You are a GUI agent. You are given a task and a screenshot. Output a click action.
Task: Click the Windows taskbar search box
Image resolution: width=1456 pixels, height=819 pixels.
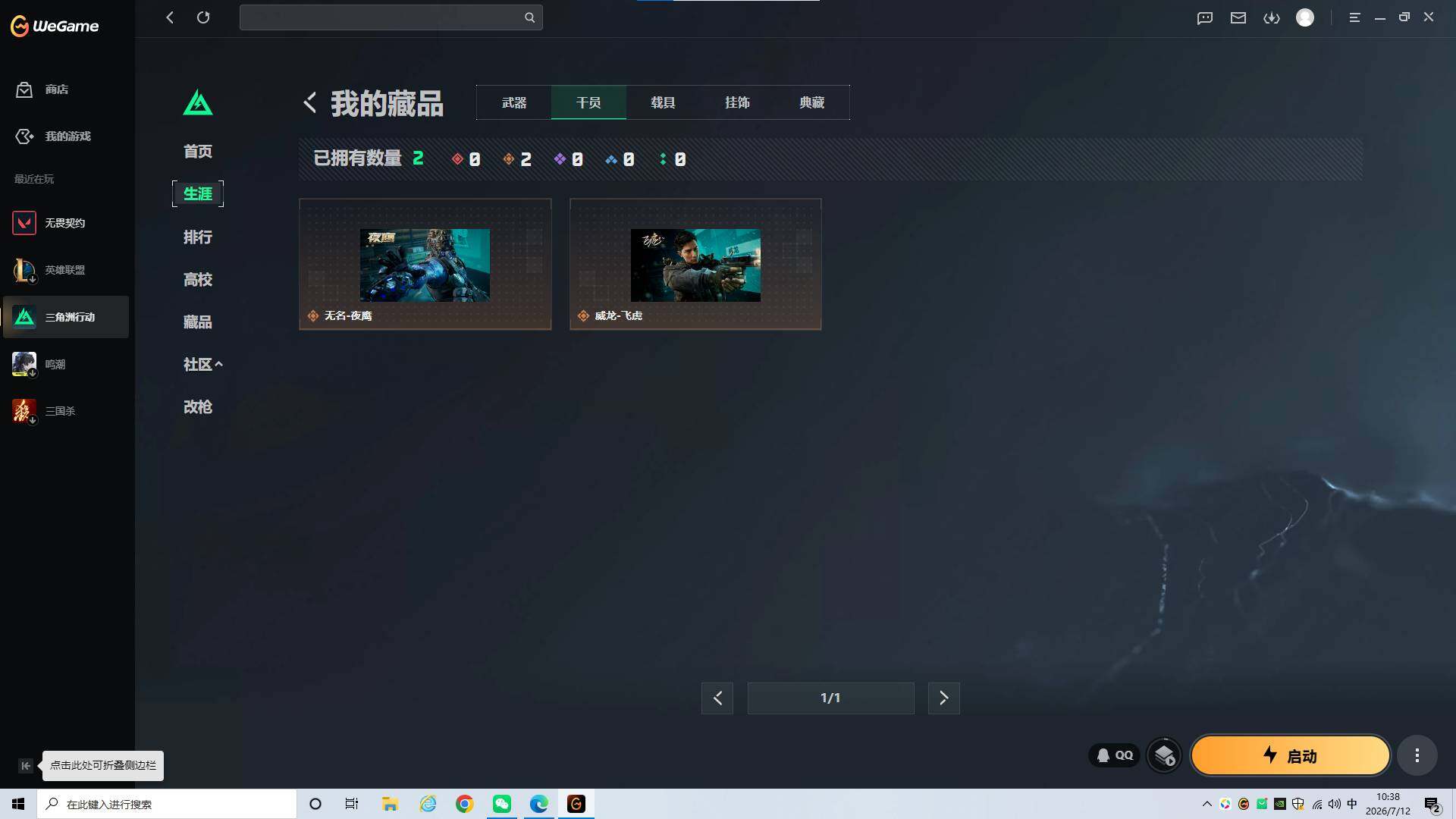167,804
